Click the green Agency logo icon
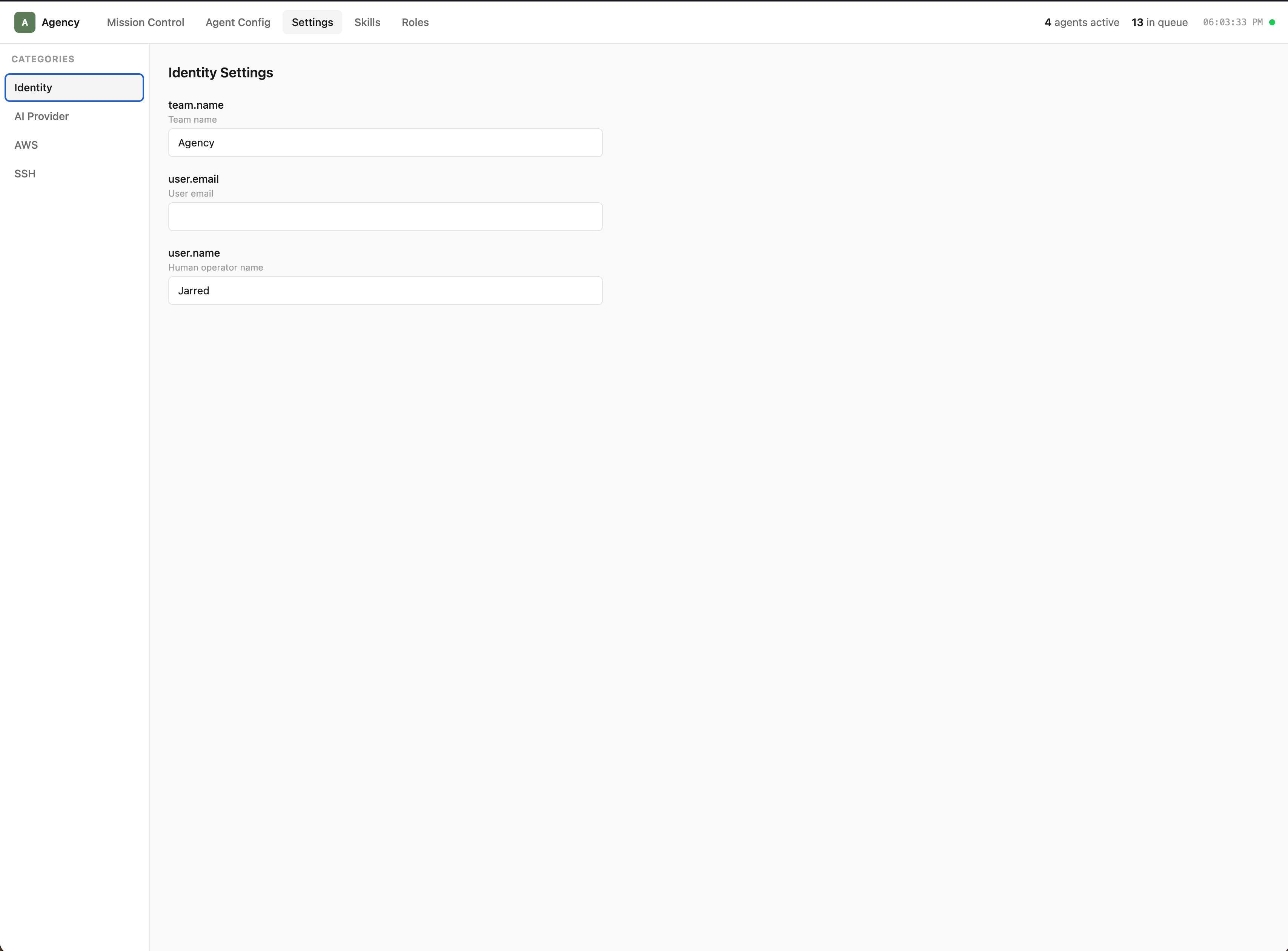This screenshot has width=1288, height=951. [x=25, y=22]
